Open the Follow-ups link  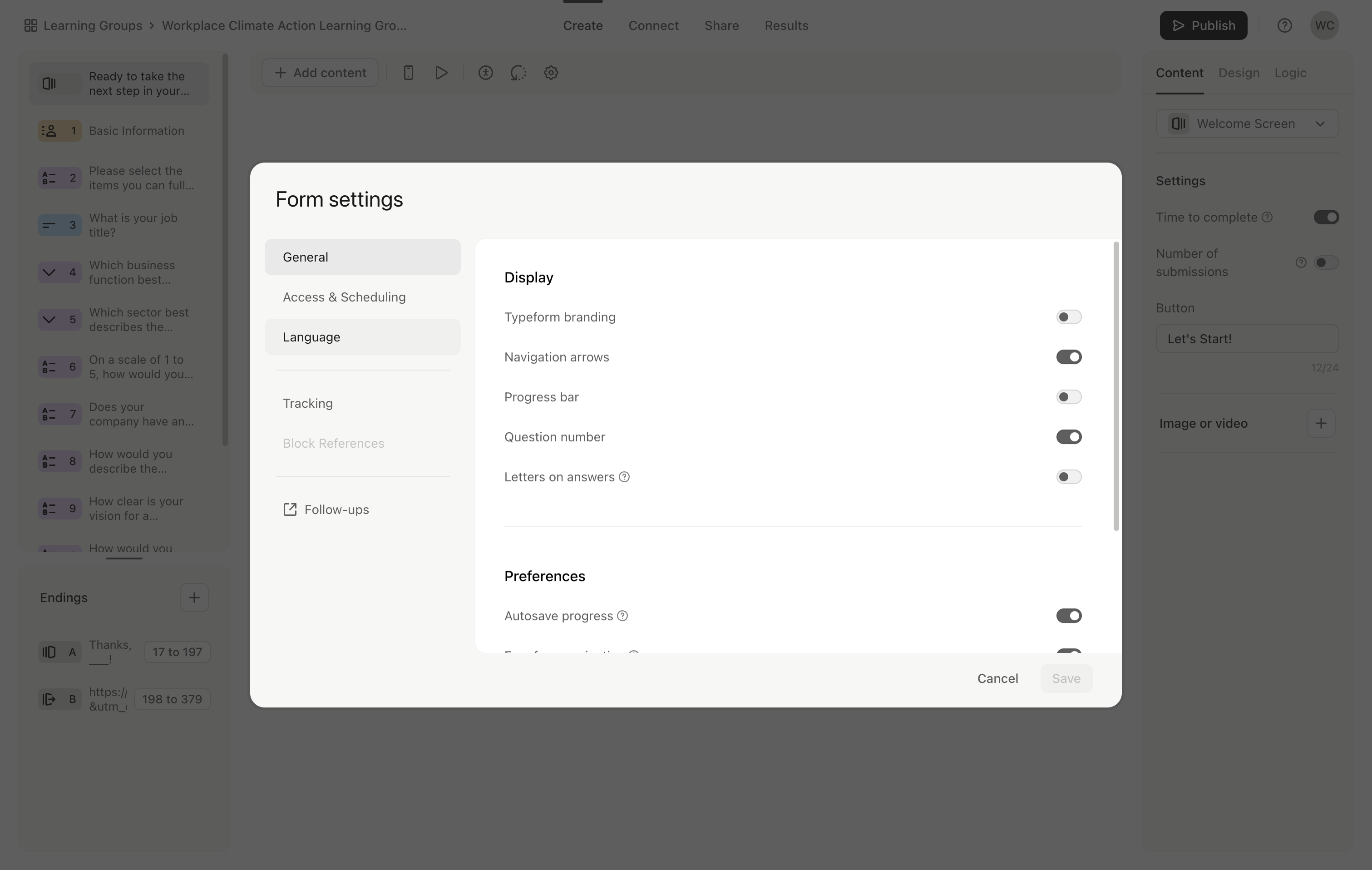[x=326, y=509]
